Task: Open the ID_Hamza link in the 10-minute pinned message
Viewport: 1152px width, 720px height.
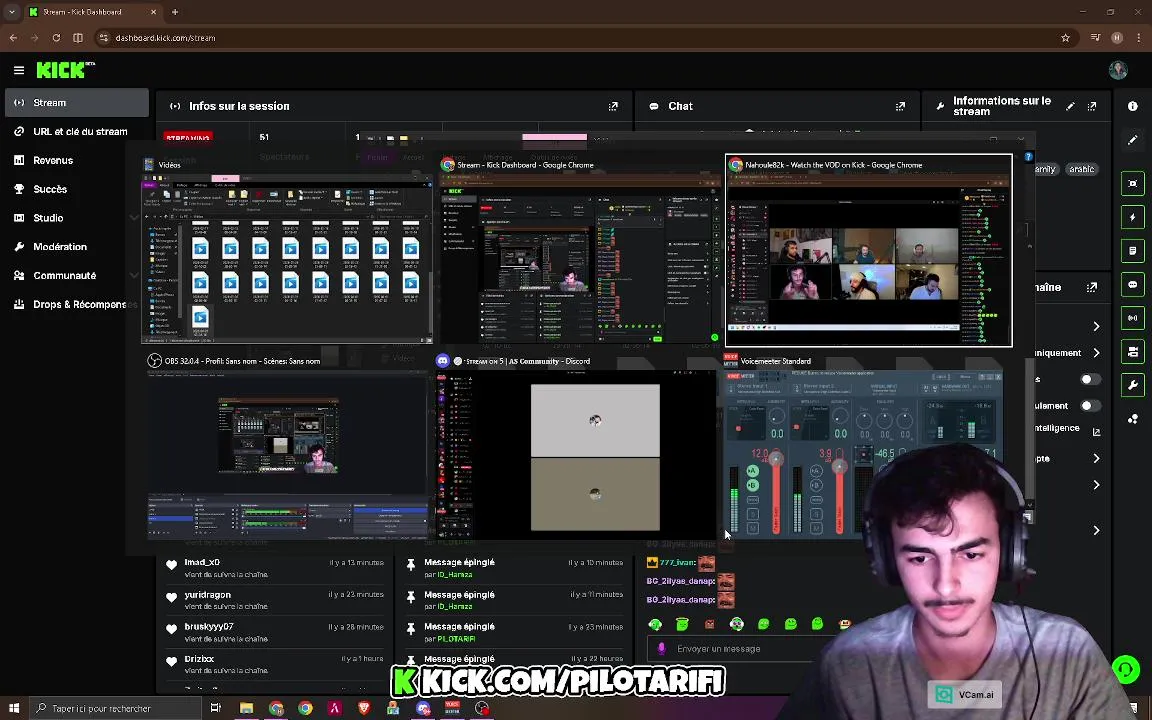Action: (455, 575)
